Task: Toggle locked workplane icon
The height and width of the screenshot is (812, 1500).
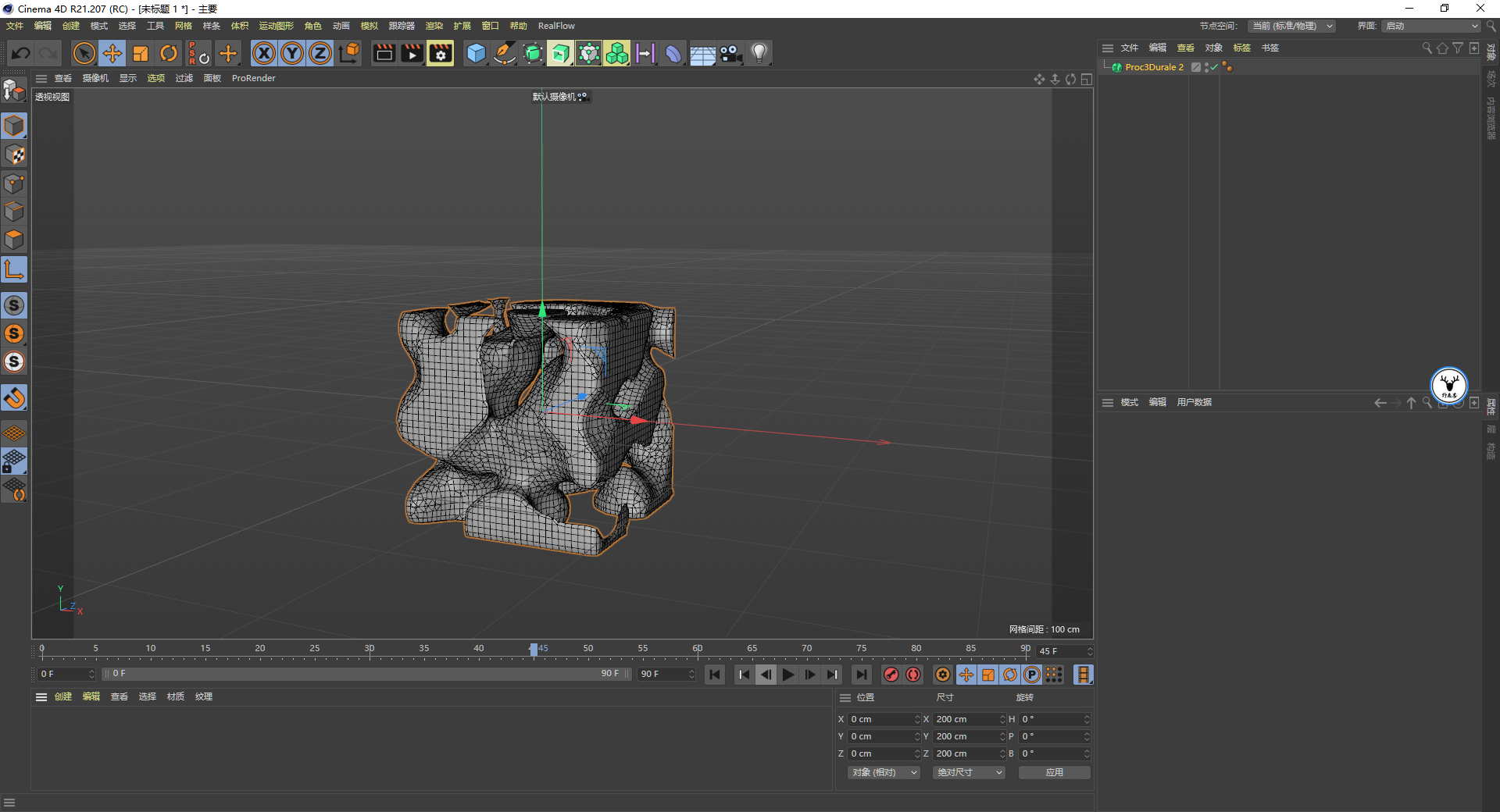Action: pos(15,461)
